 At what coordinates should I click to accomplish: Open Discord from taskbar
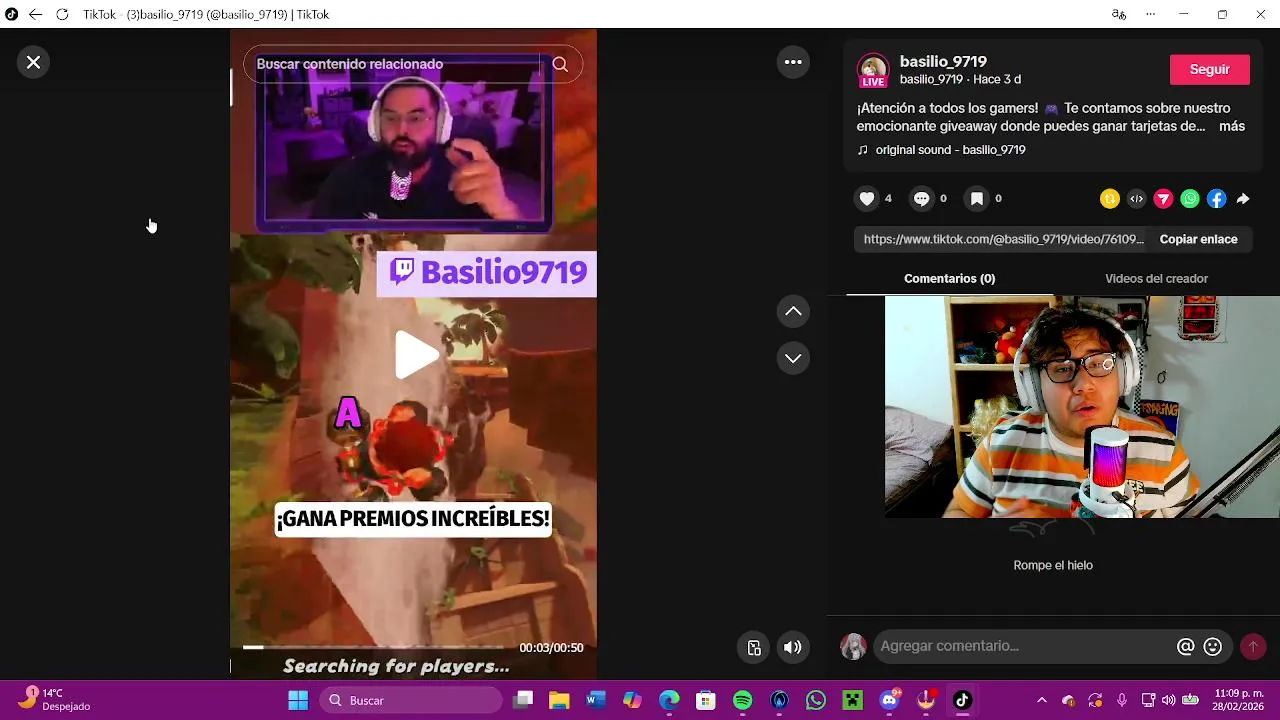(x=889, y=700)
